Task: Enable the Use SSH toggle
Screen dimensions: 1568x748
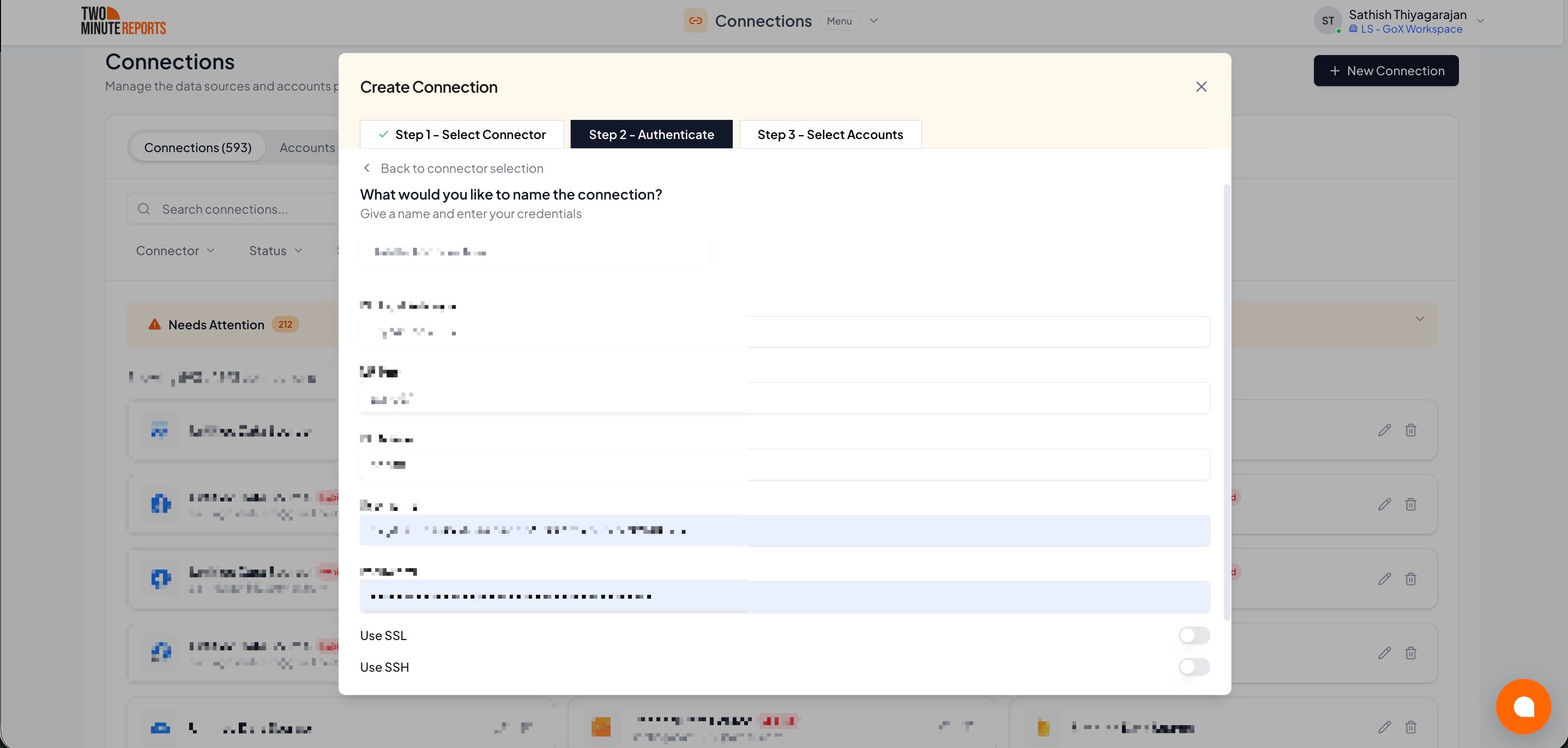Action: pos(1193,667)
